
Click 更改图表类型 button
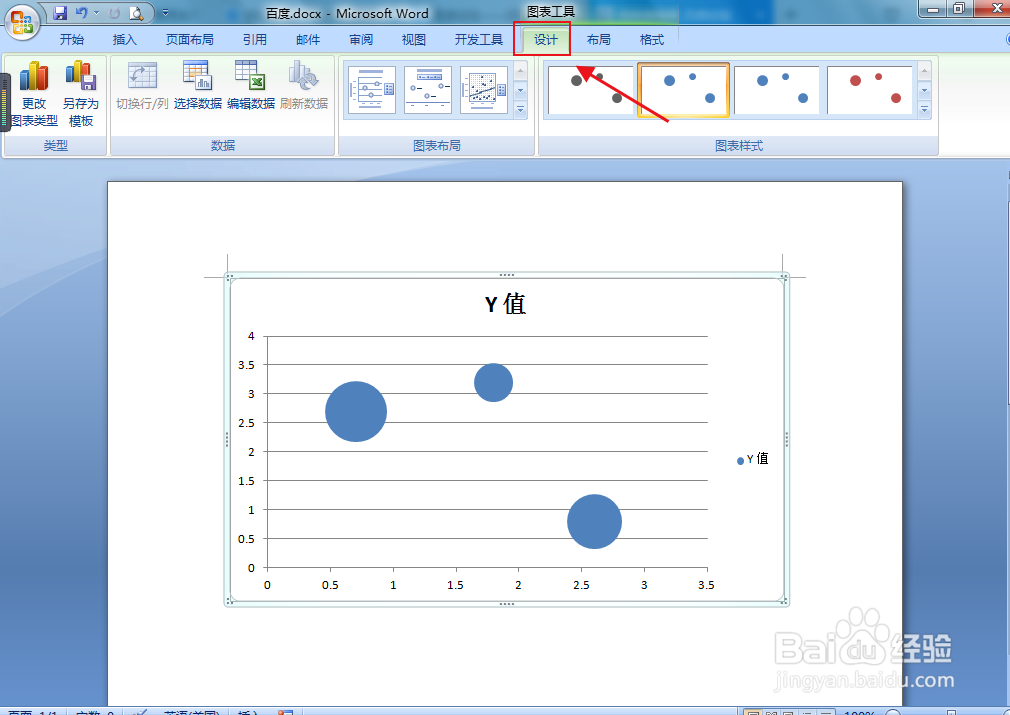coord(34,94)
